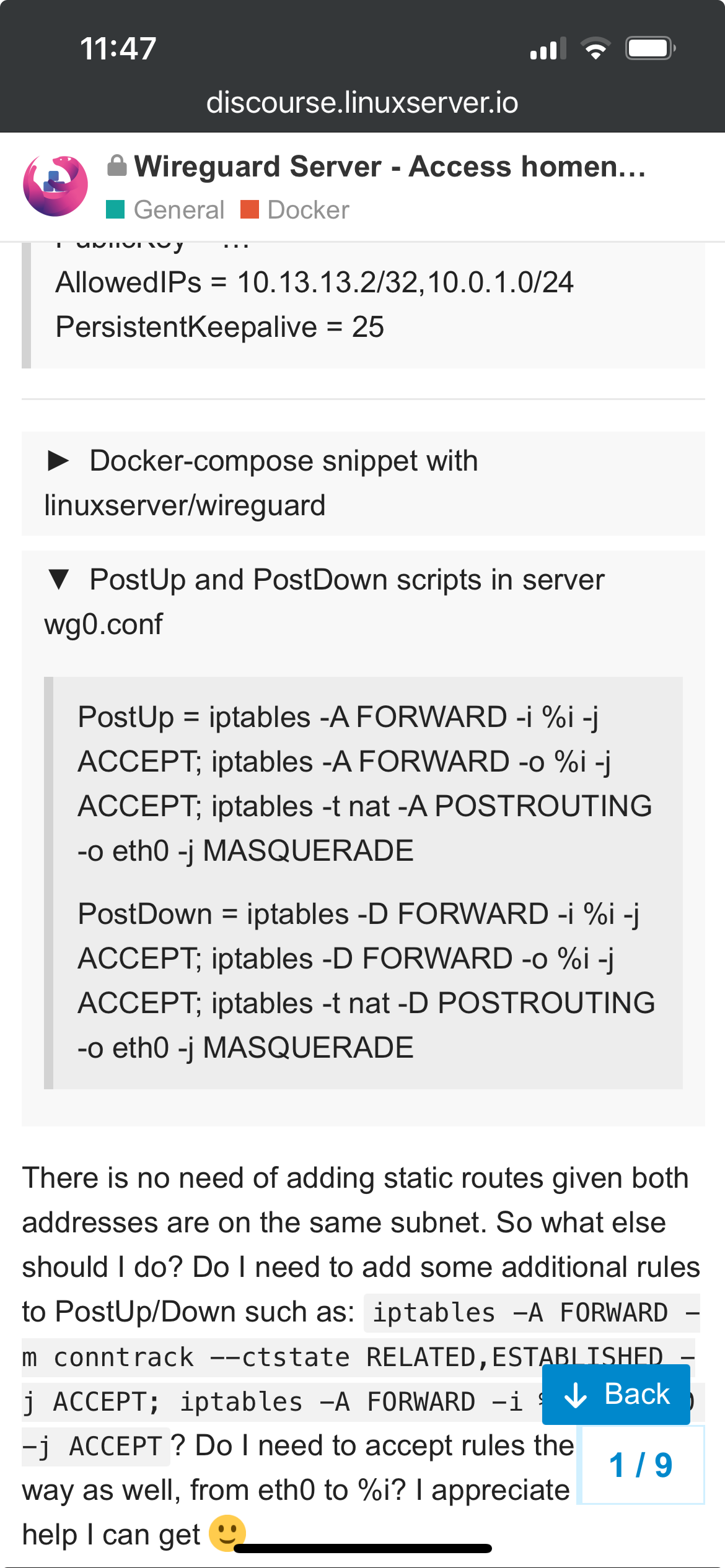Tap the lock icon beside topic title

(116, 166)
